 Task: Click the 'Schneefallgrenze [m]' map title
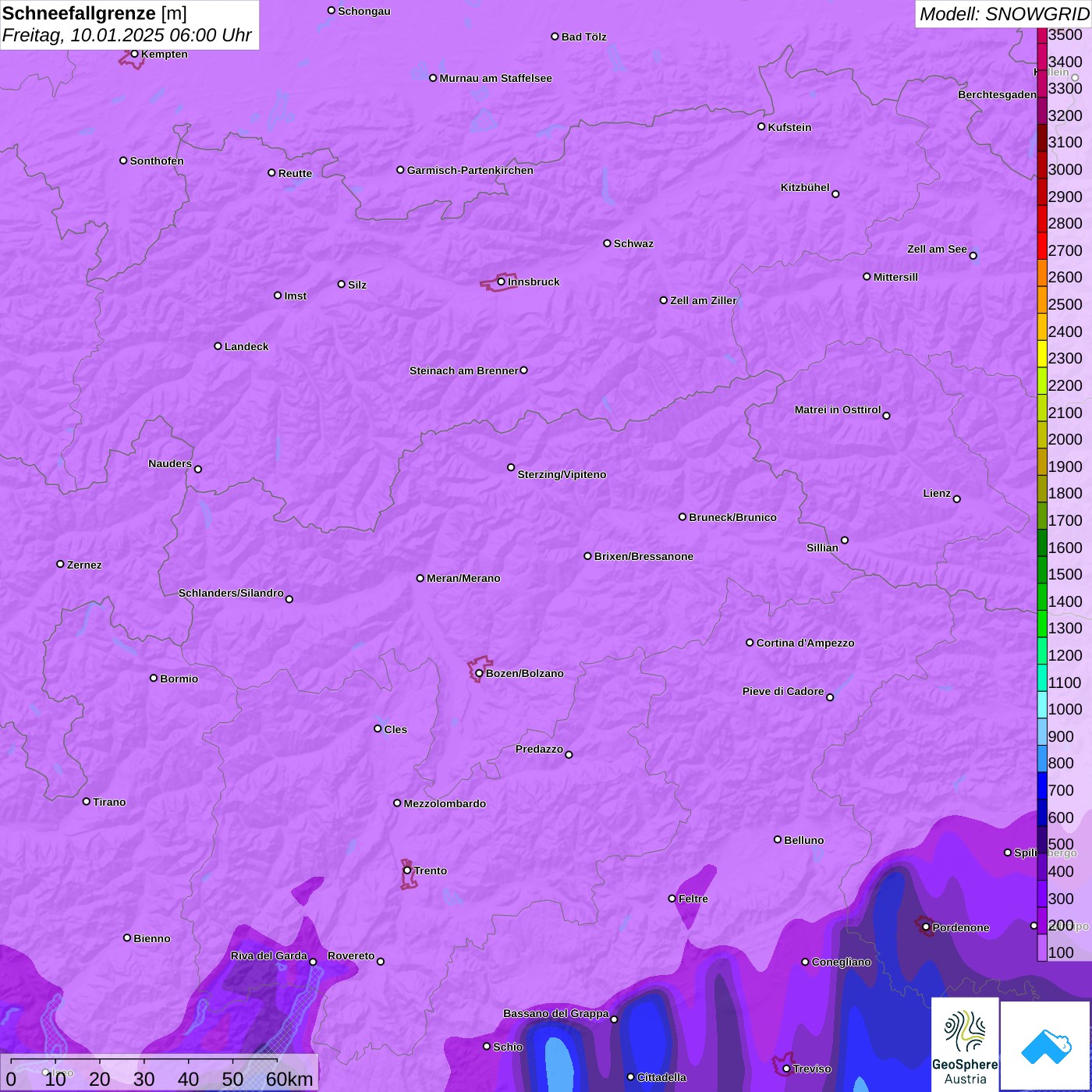coord(94,13)
